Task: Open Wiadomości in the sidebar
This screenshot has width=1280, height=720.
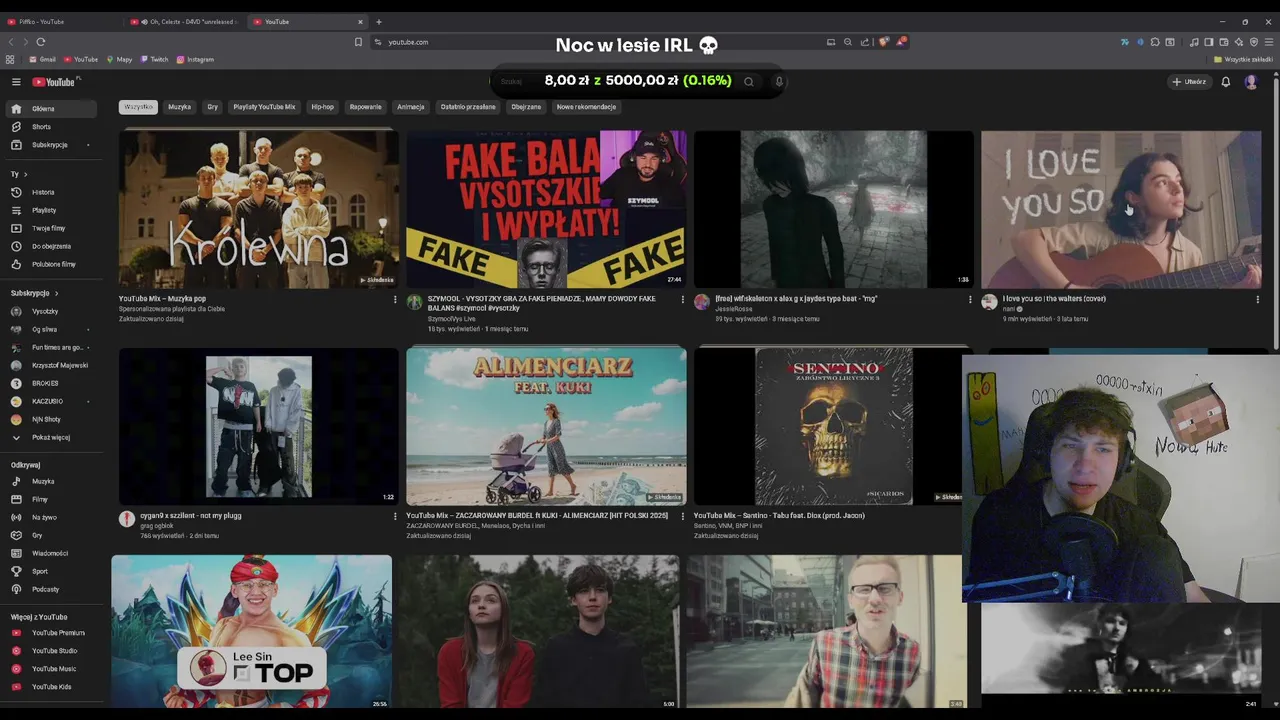Action: [x=50, y=553]
